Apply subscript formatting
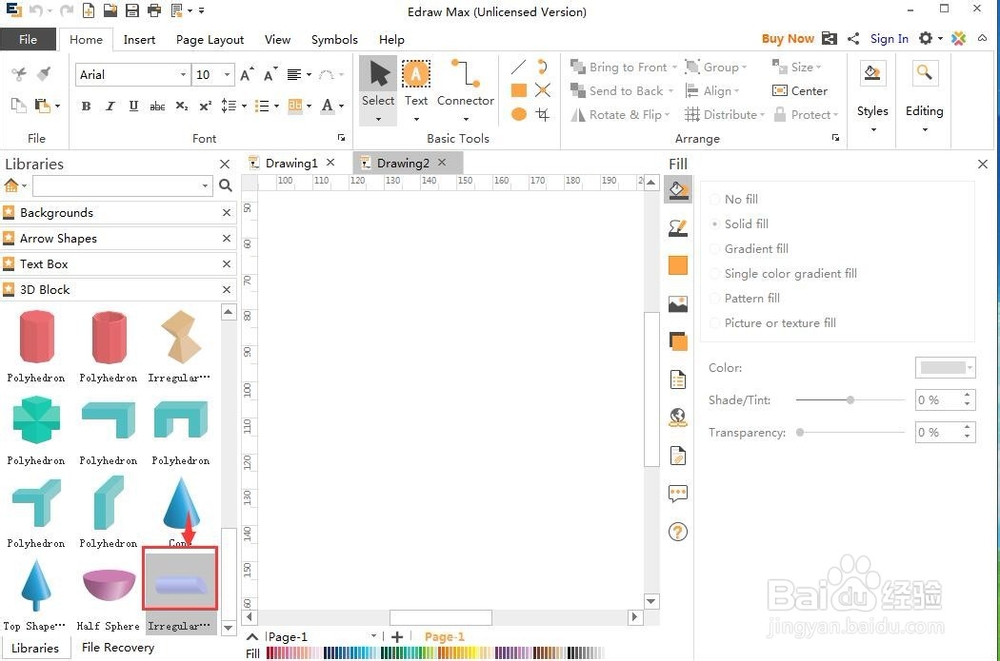Viewport: 1000px width, 661px height. click(x=182, y=107)
